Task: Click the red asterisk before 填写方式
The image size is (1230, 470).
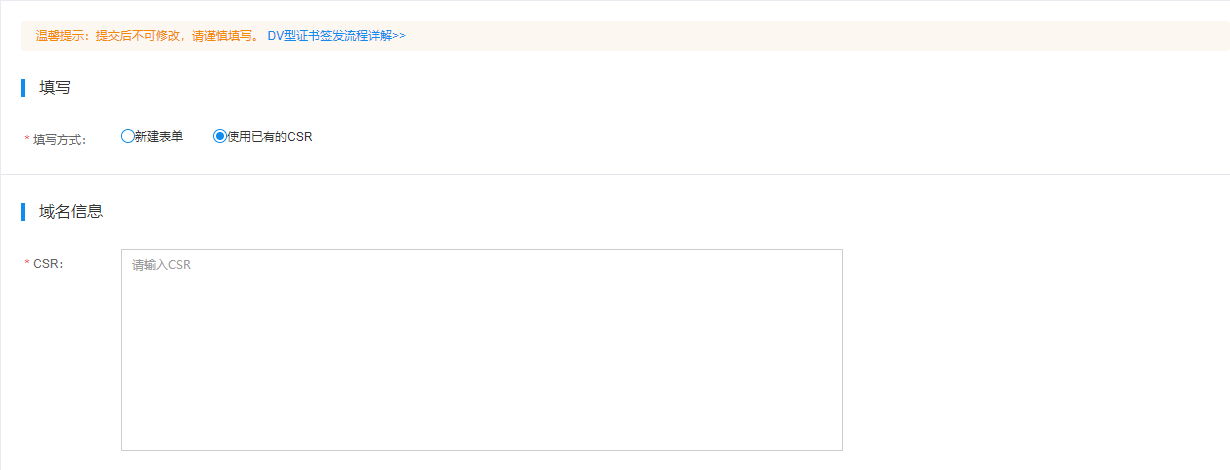Action: click(x=27, y=140)
